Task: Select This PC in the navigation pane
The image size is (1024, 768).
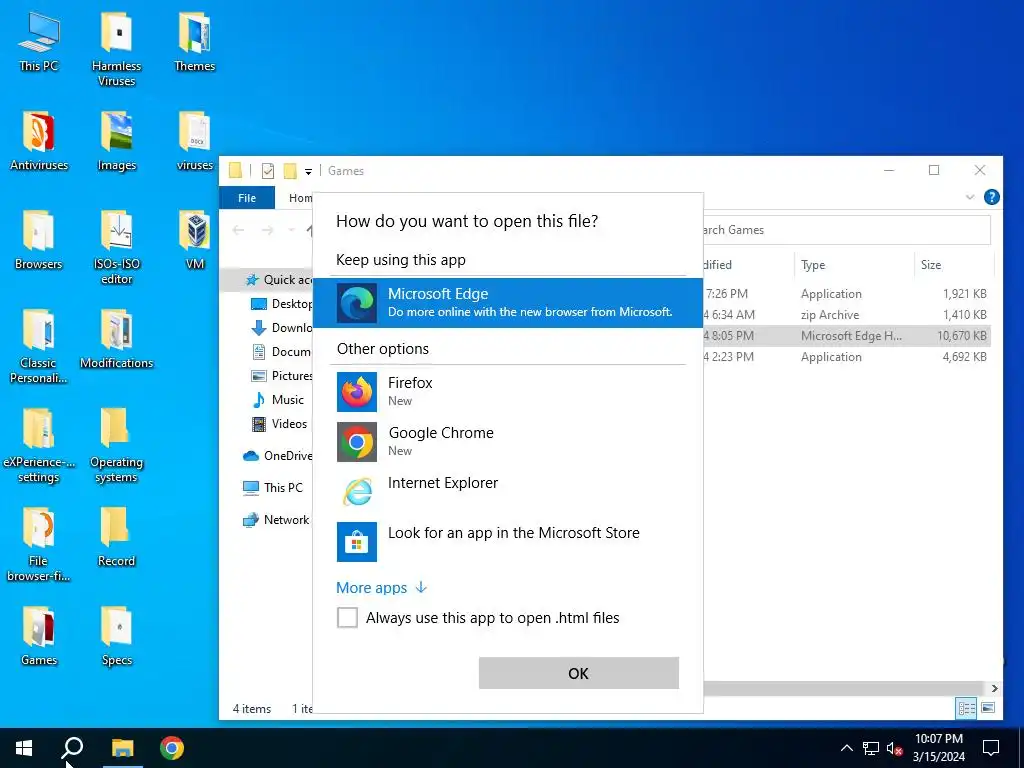Action: point(273,488)
